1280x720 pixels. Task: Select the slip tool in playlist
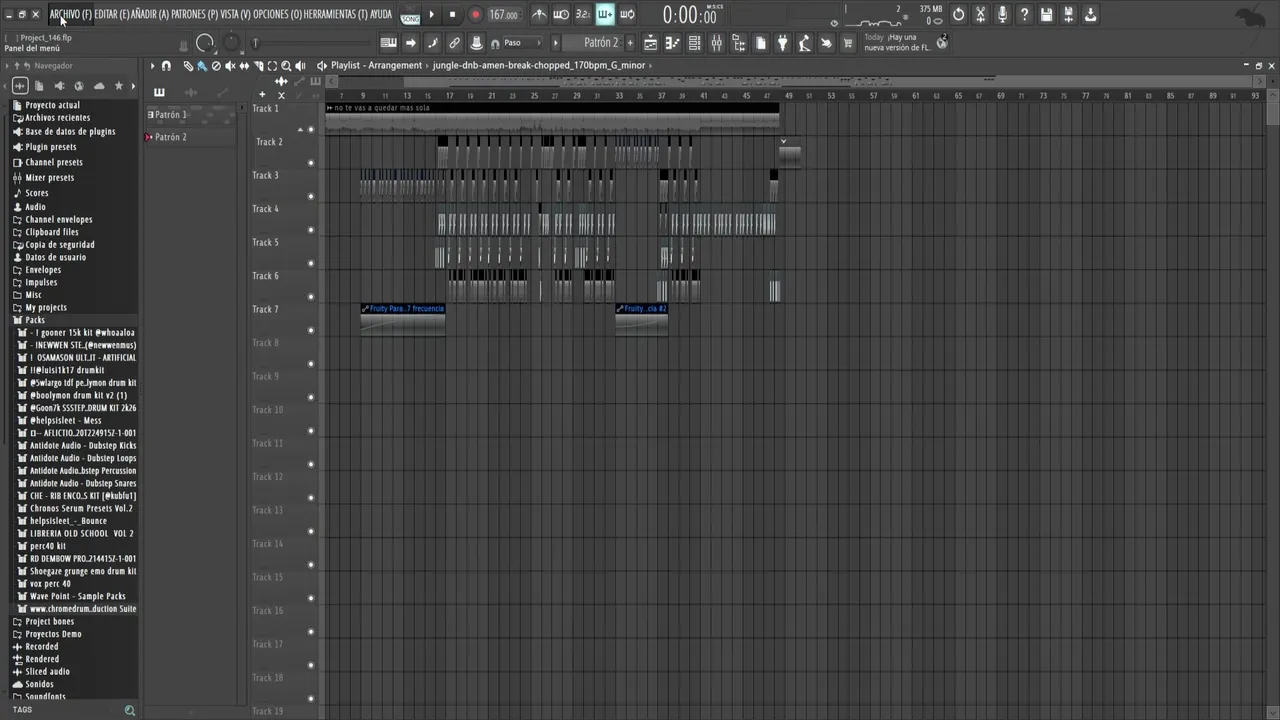[243, 66]
